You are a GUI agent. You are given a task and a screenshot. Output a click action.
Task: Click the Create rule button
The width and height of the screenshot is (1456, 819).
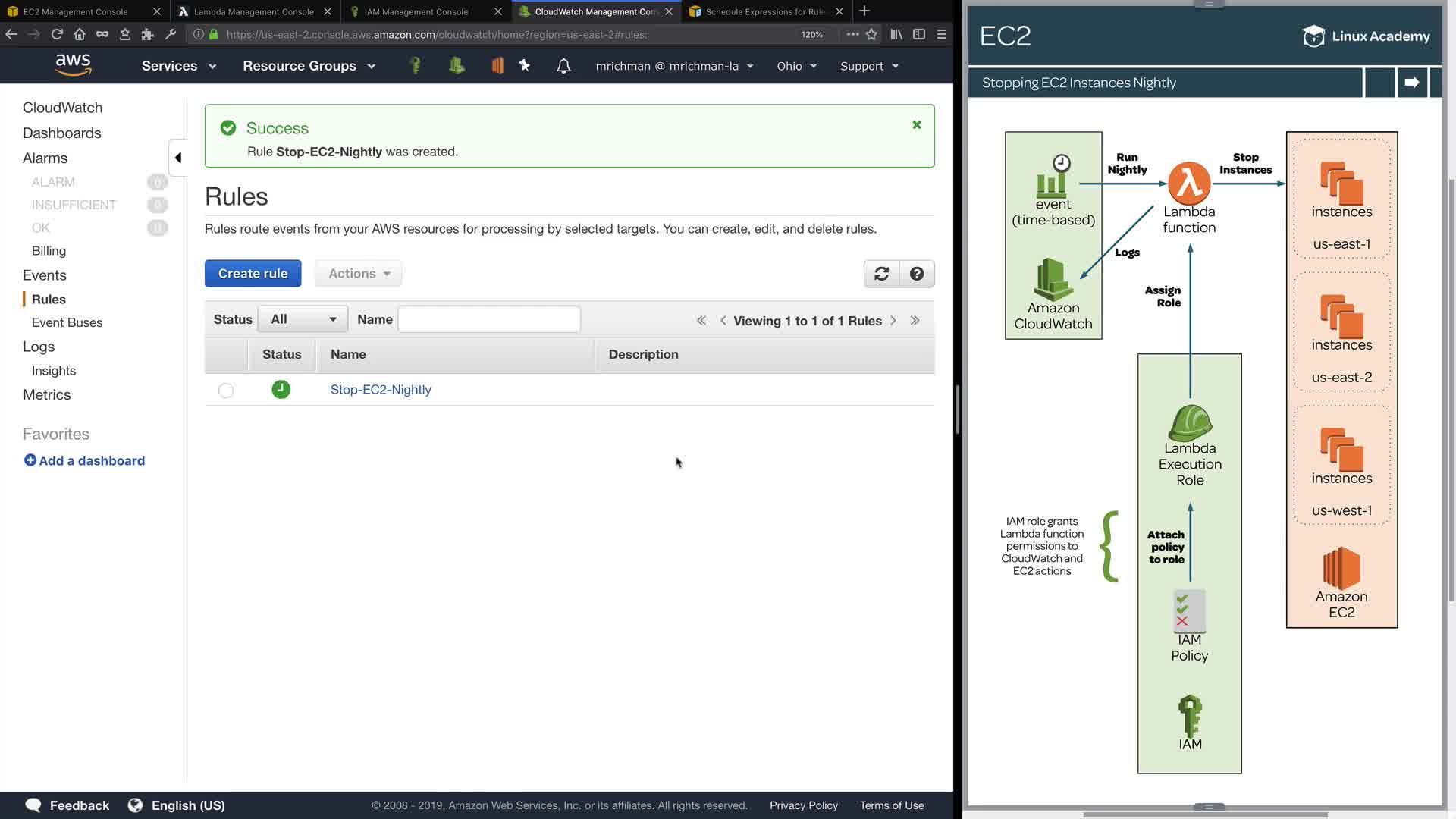point(253,274)
